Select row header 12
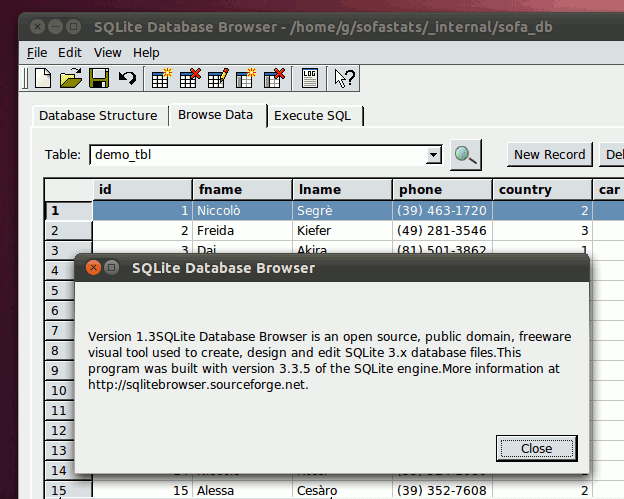 pos(60,431)
